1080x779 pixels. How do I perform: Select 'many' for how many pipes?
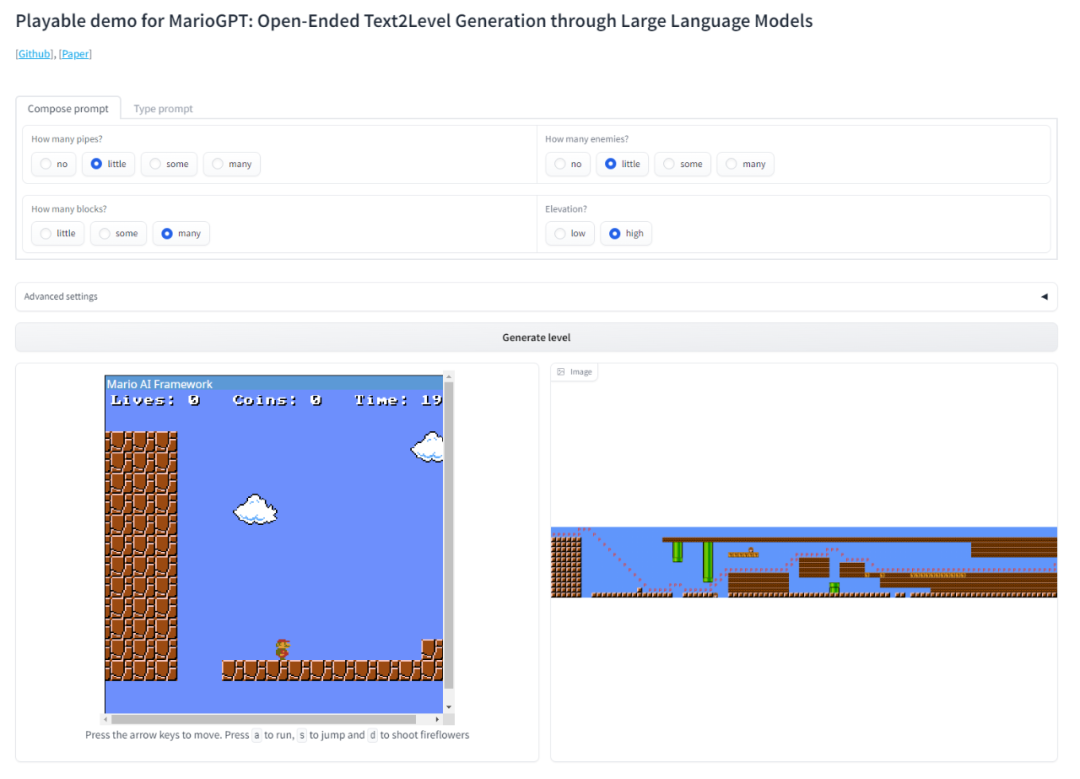[x=232, y=164]
